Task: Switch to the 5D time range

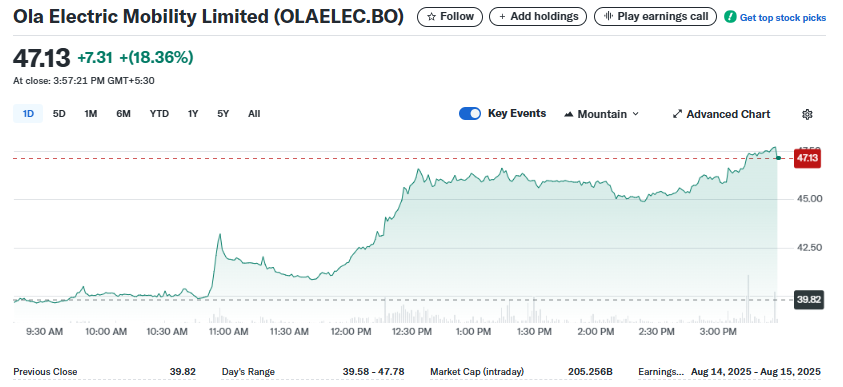Action: point(59,113)
